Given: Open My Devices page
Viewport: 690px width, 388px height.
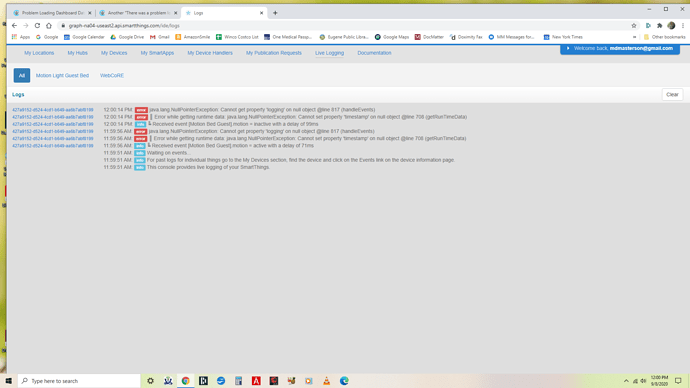Looking at the screenshot, I should click(x=114, y=53).
